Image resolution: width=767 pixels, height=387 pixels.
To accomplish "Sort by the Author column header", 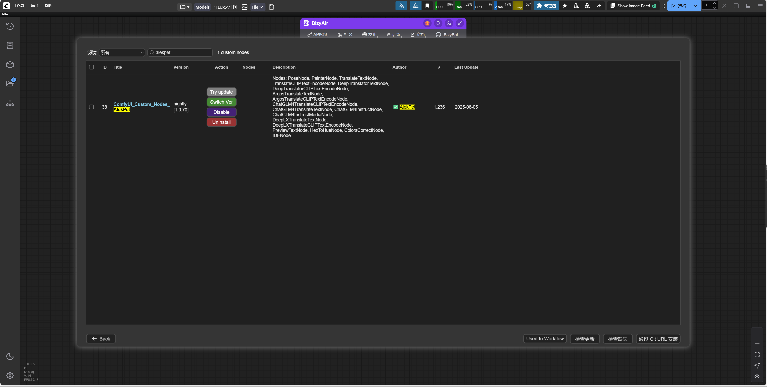I will click(399, 67).
